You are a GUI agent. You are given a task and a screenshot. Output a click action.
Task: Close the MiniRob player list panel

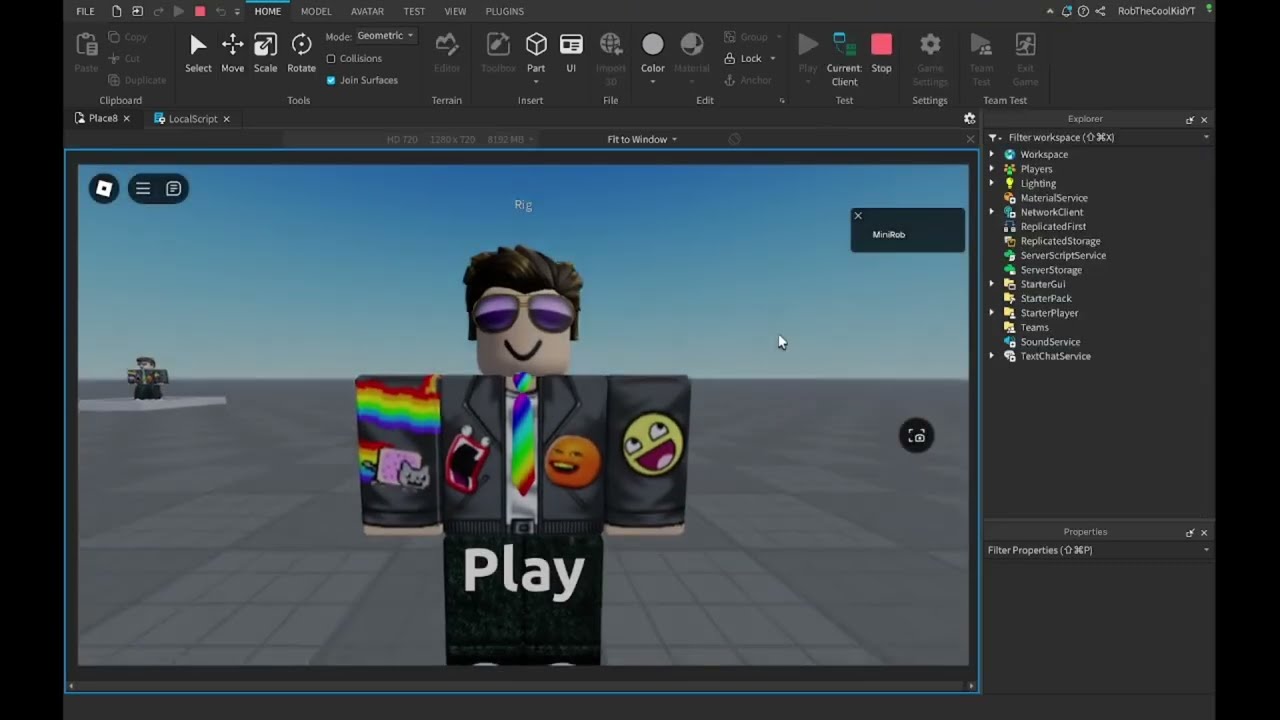click(x=857, y=215)
